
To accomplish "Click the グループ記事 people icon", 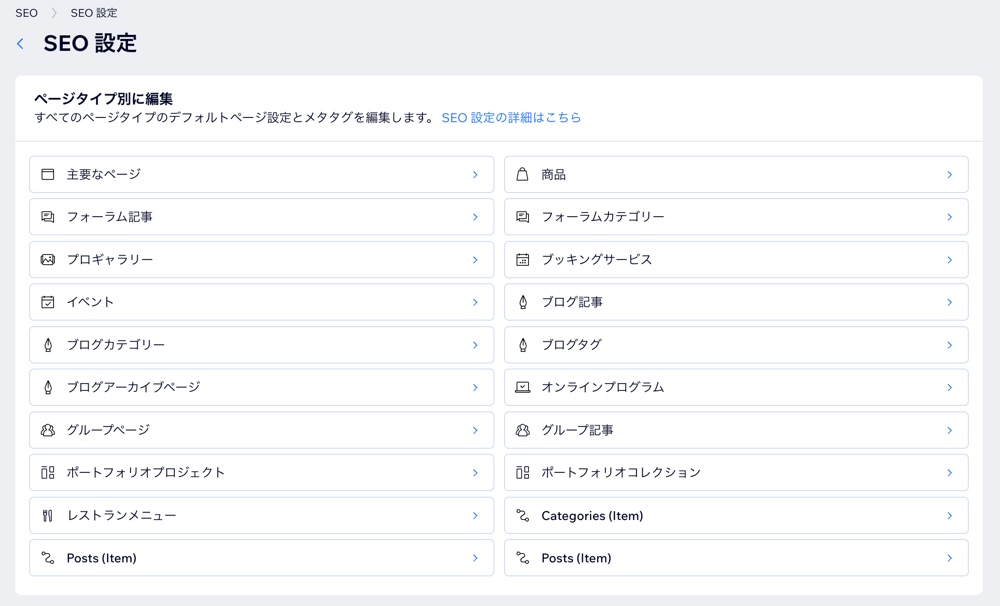I will 522,430.
